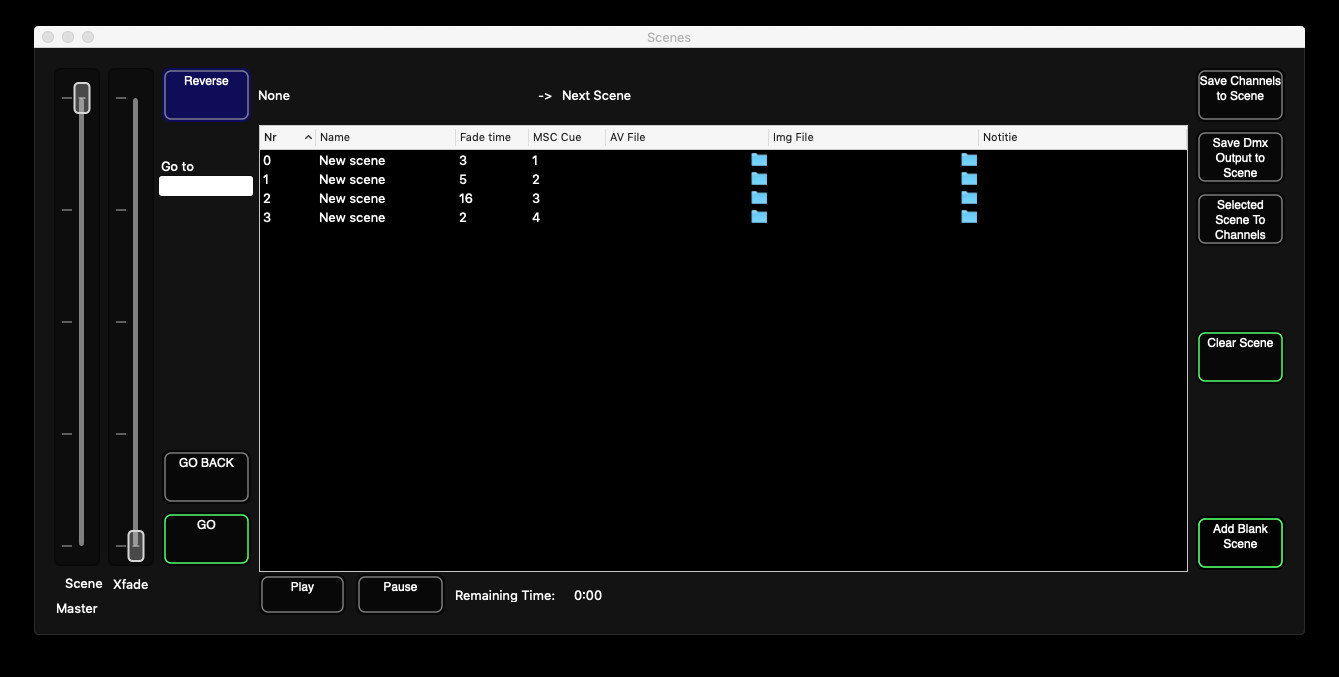The image size is (1339, 677).
Task: Pause the running scene
Action: pos(399,594)
